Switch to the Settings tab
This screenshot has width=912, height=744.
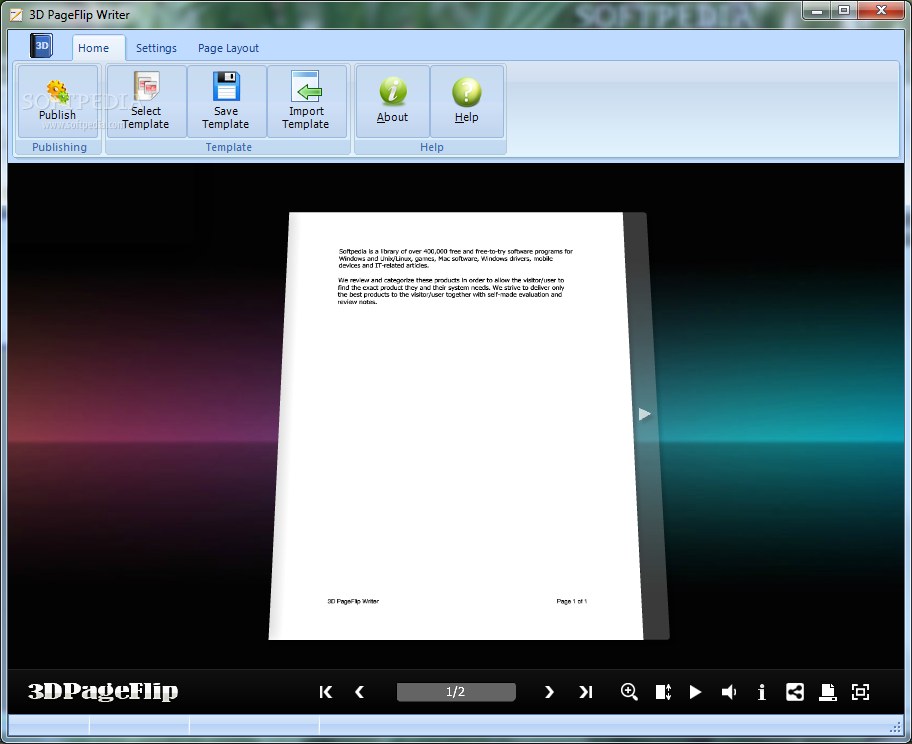156,48
